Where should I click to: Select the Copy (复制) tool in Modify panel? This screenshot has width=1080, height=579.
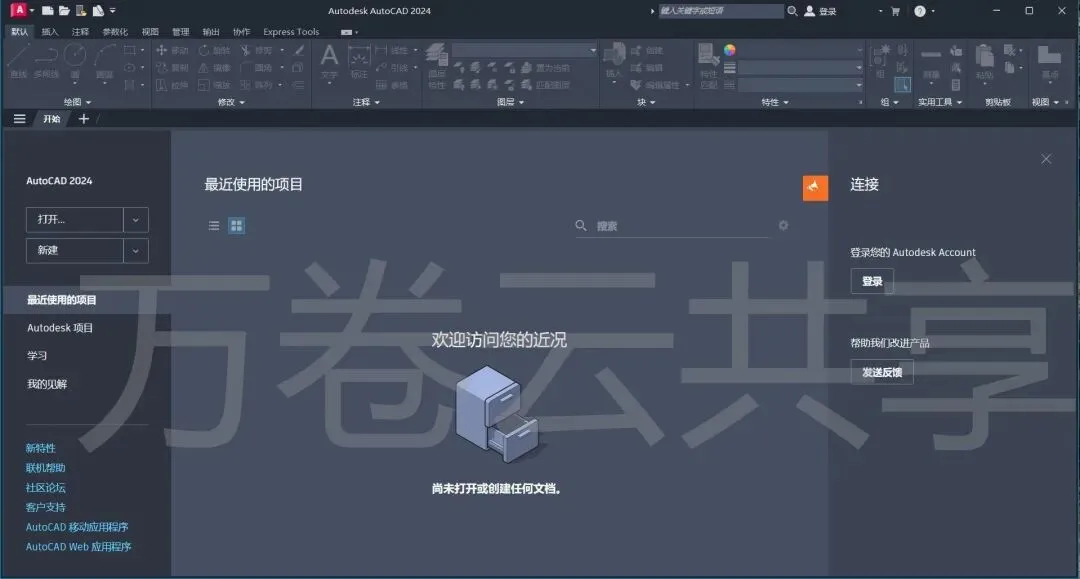click(172, 67)
